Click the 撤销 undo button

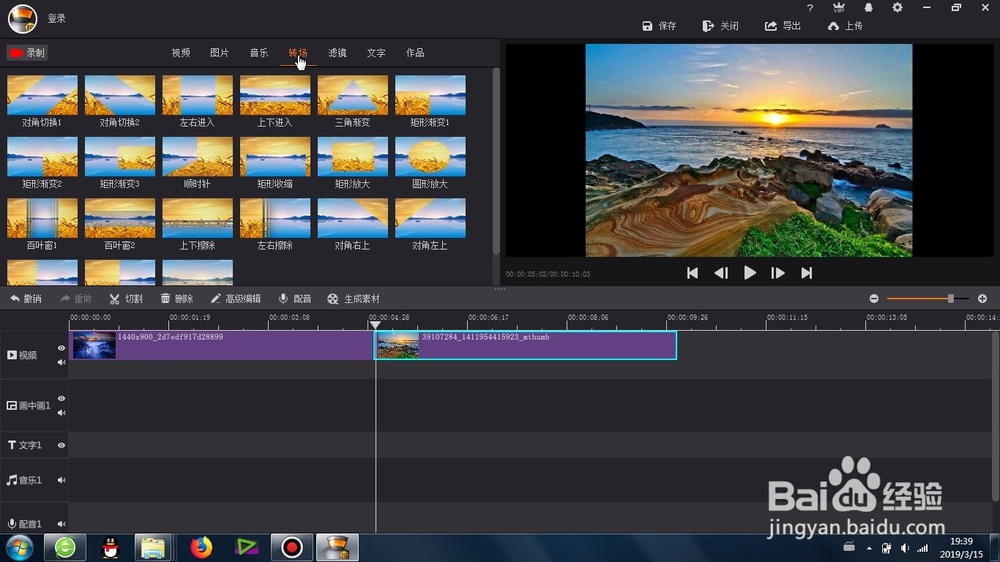[26, 299]
